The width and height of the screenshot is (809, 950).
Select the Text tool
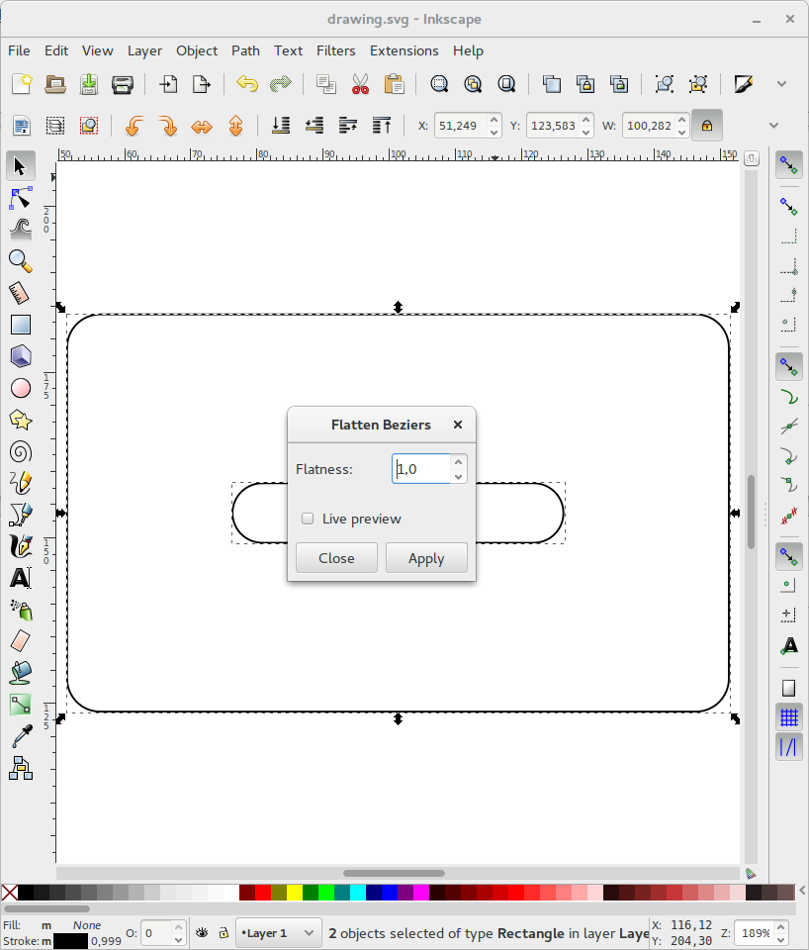click(x=21, y=577)
